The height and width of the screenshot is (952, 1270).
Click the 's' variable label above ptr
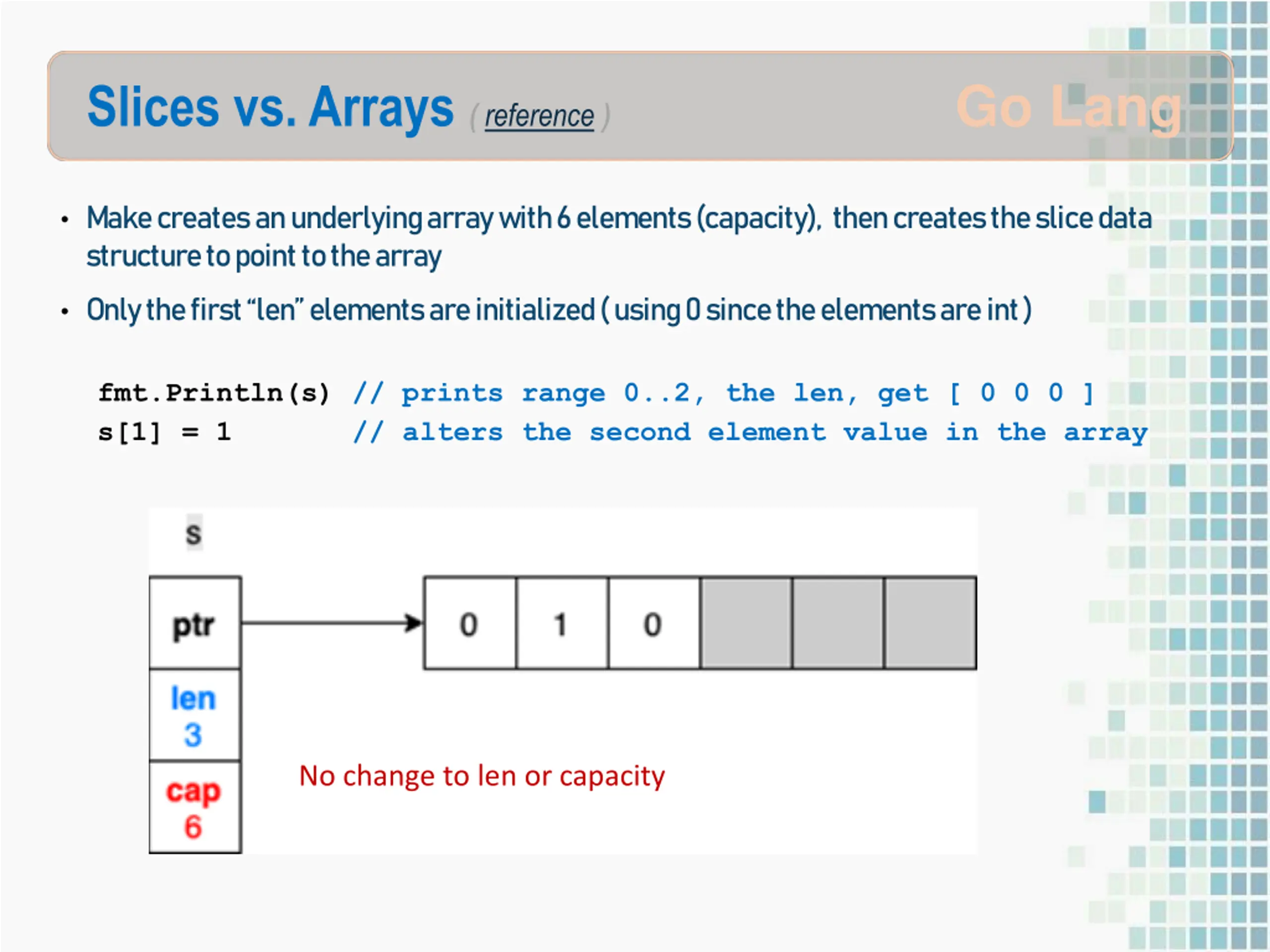(194, 533)
